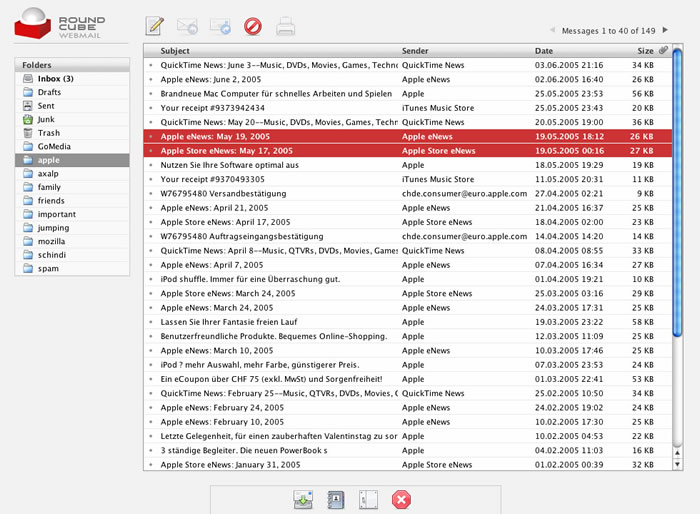Open the Junk folder
Image resolution: width=700 pixels, height=514 pixels.
72,119
